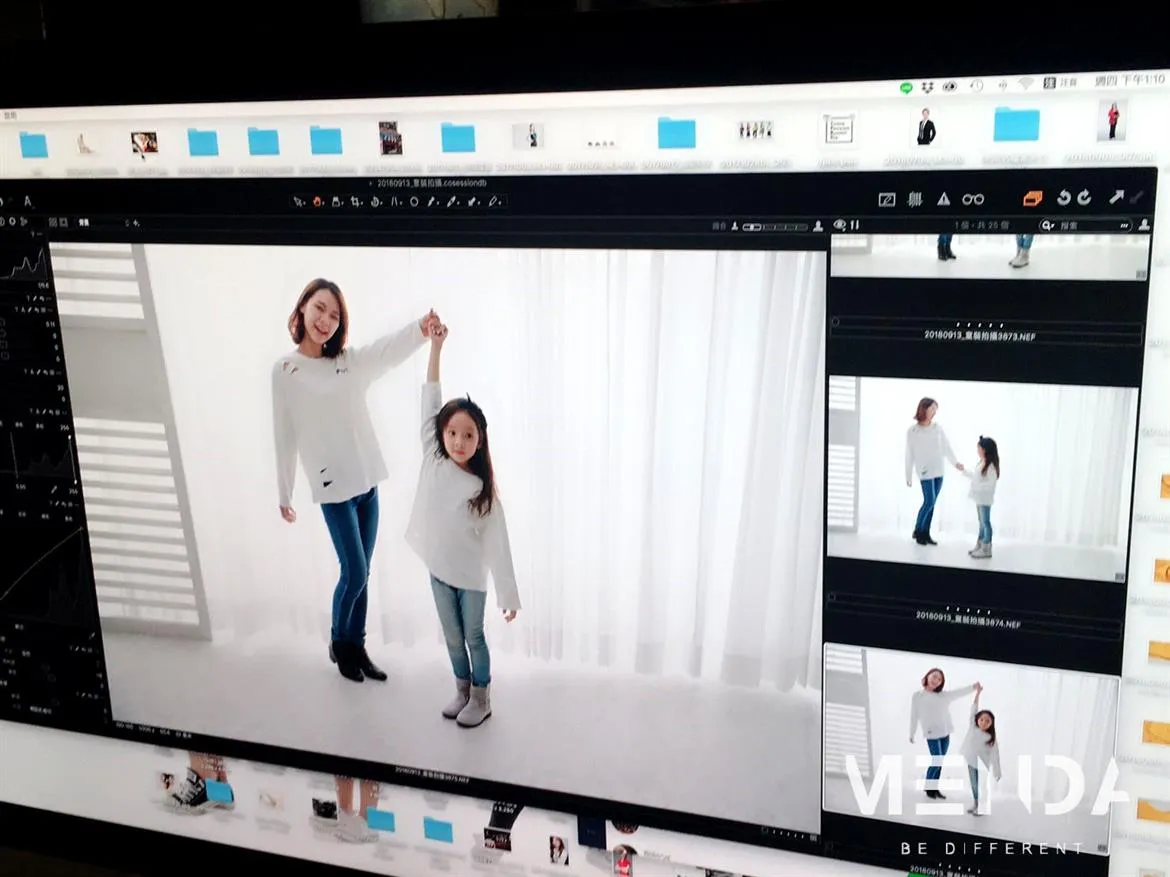Open the search magnifier dropdown
1170x877 pixels.
point(1047,226)
